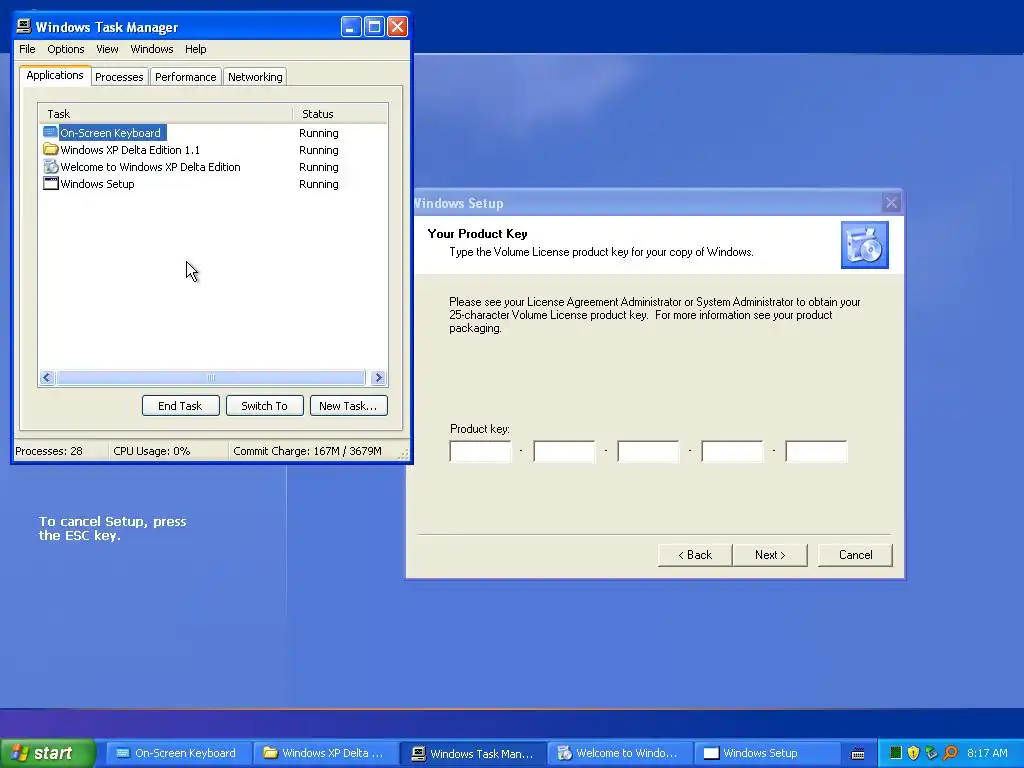Select the Windows Setup task in list
This screenshot has width=1024, height=768.
(x=213, y=184)
